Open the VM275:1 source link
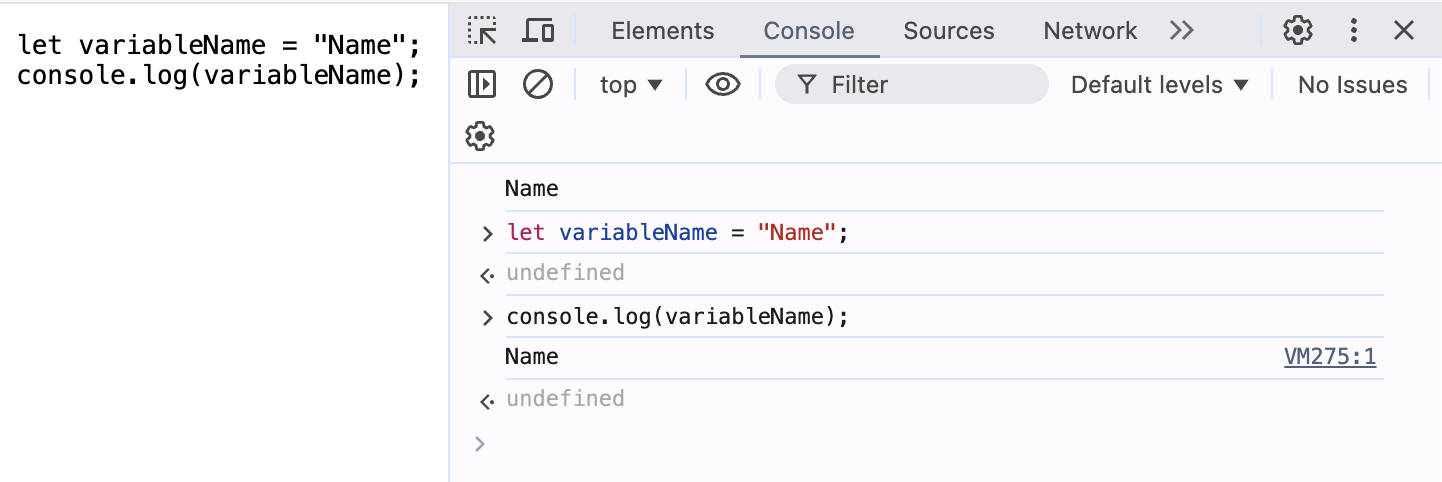 (x=1330, y=357)
